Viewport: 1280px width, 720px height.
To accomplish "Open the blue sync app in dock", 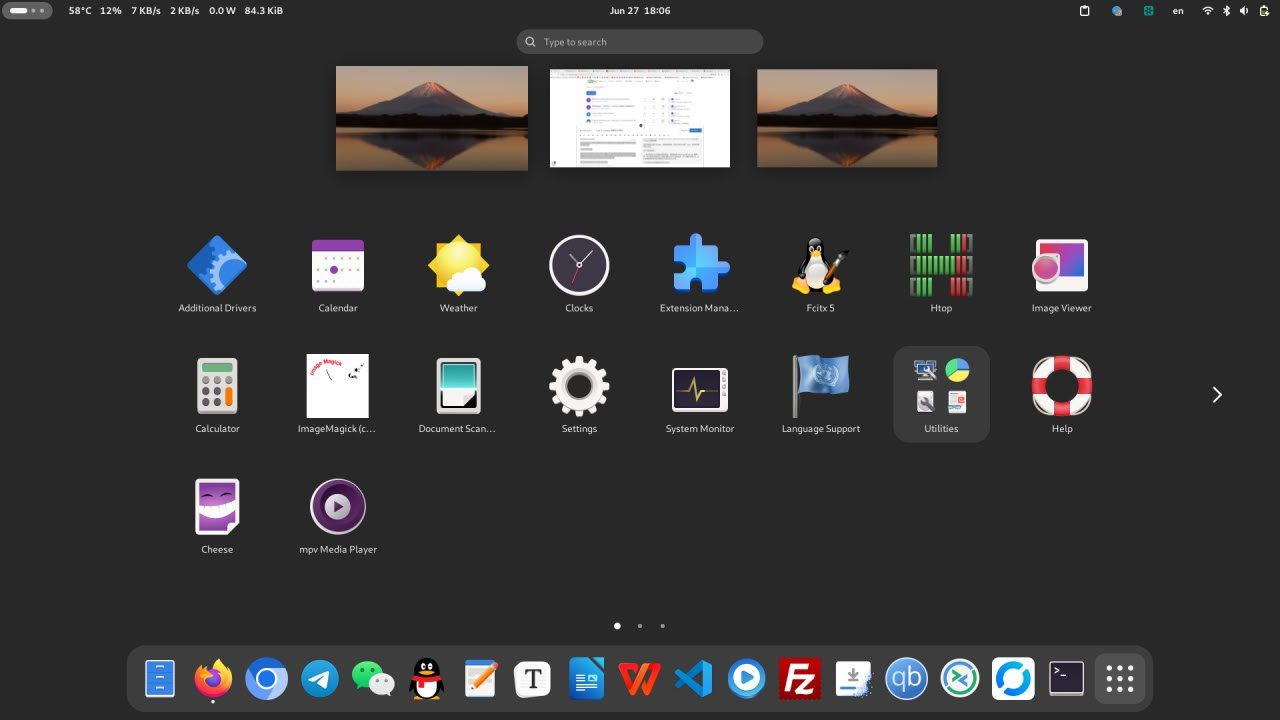I will click(x=1013, y=679).
